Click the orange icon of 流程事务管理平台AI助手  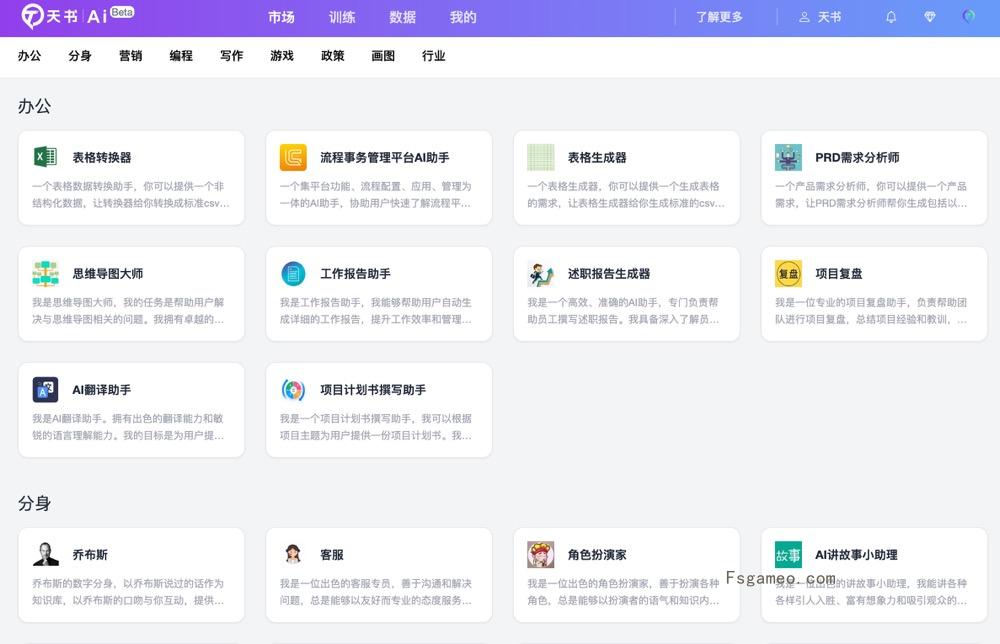coord(293,157)
